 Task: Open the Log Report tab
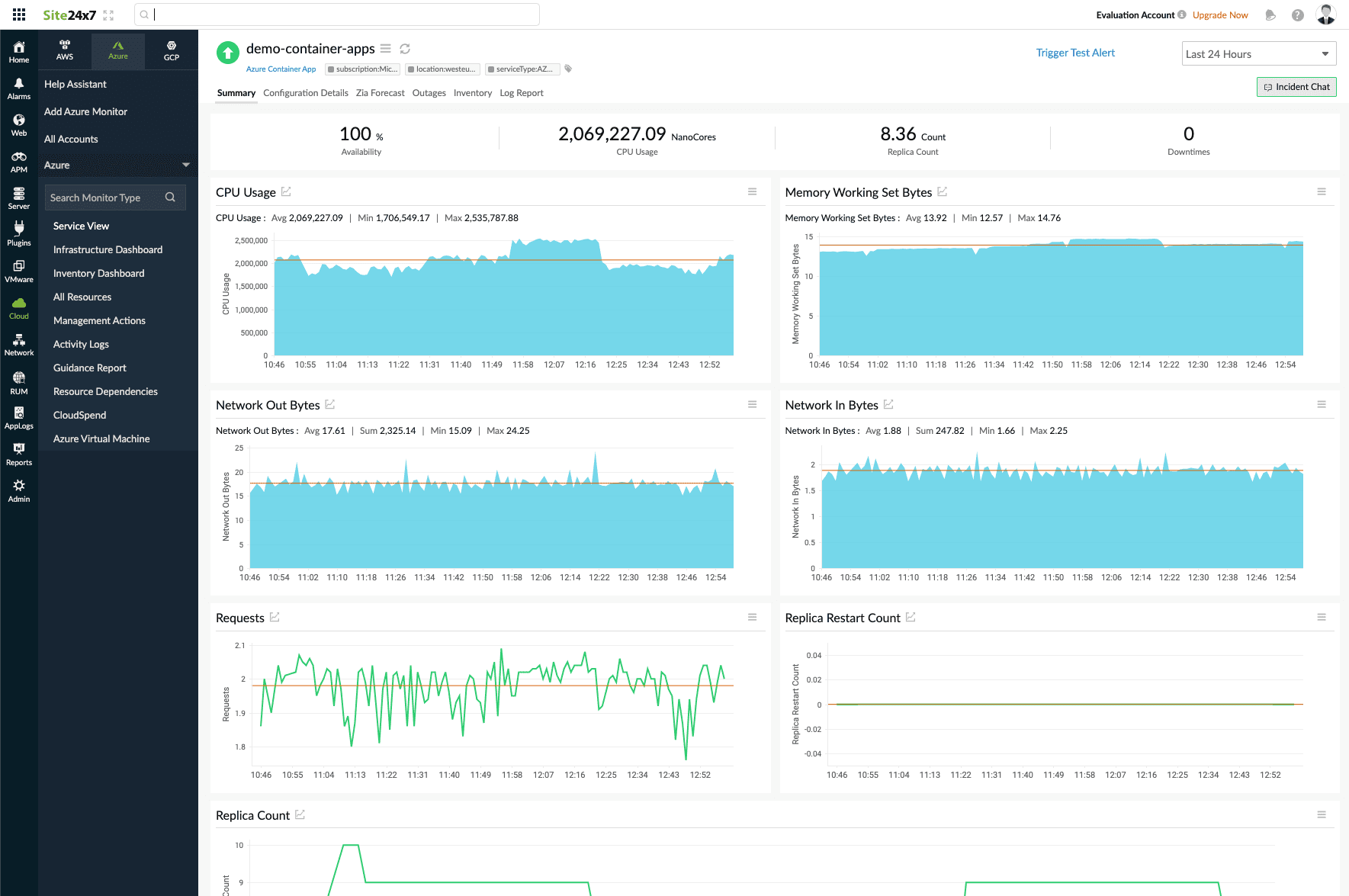click(x=521, y=92)
